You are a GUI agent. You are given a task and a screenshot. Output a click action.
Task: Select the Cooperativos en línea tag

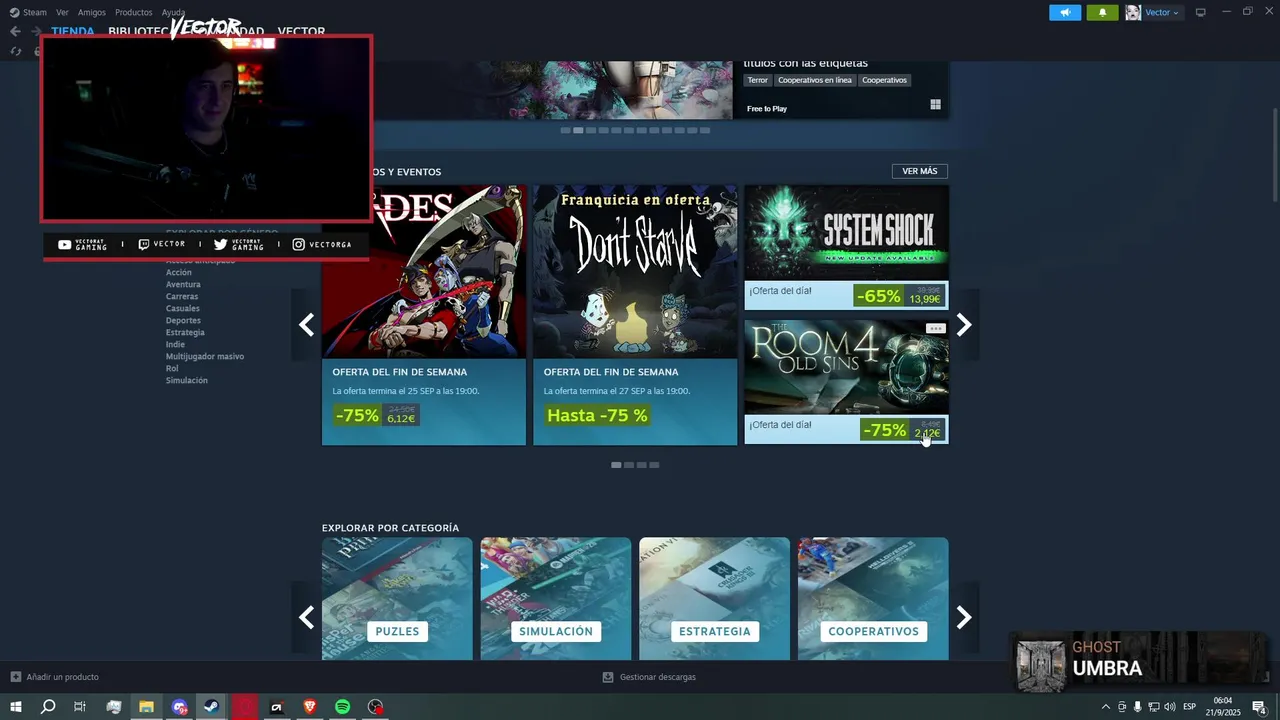[x=815, y=80]
